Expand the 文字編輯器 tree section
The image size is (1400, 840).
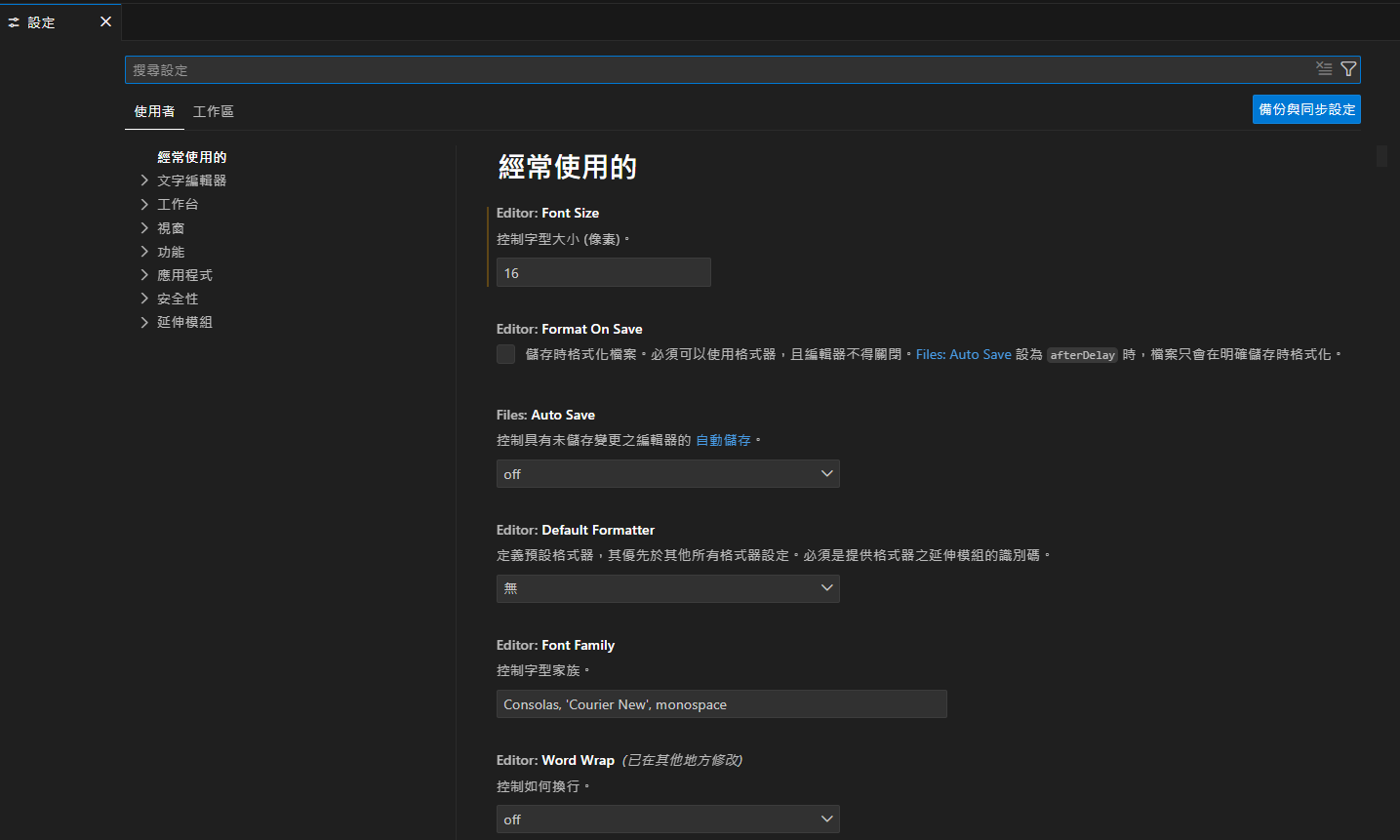pos(144,180)
